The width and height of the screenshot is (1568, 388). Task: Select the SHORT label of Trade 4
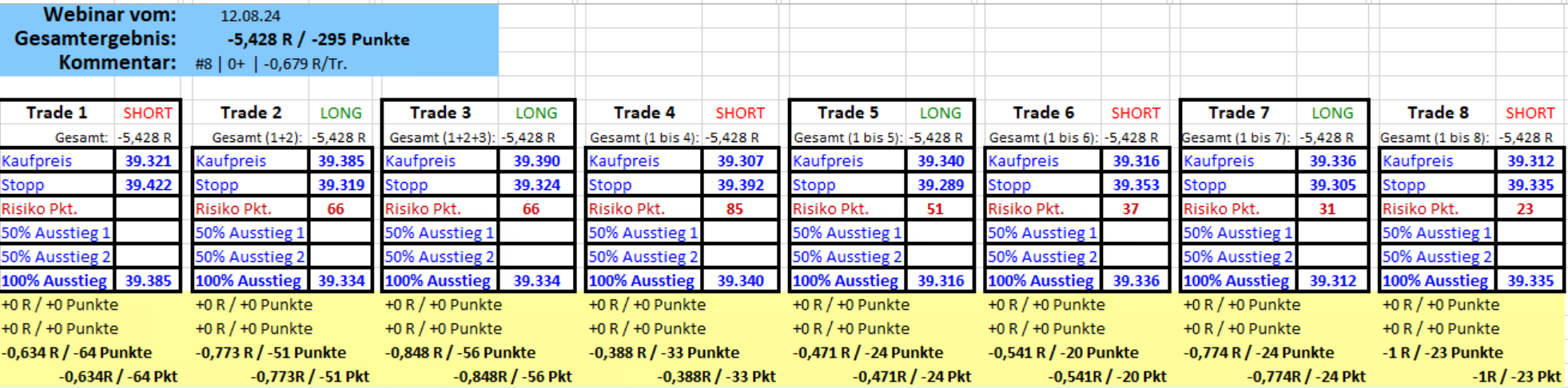coord(739,113)
